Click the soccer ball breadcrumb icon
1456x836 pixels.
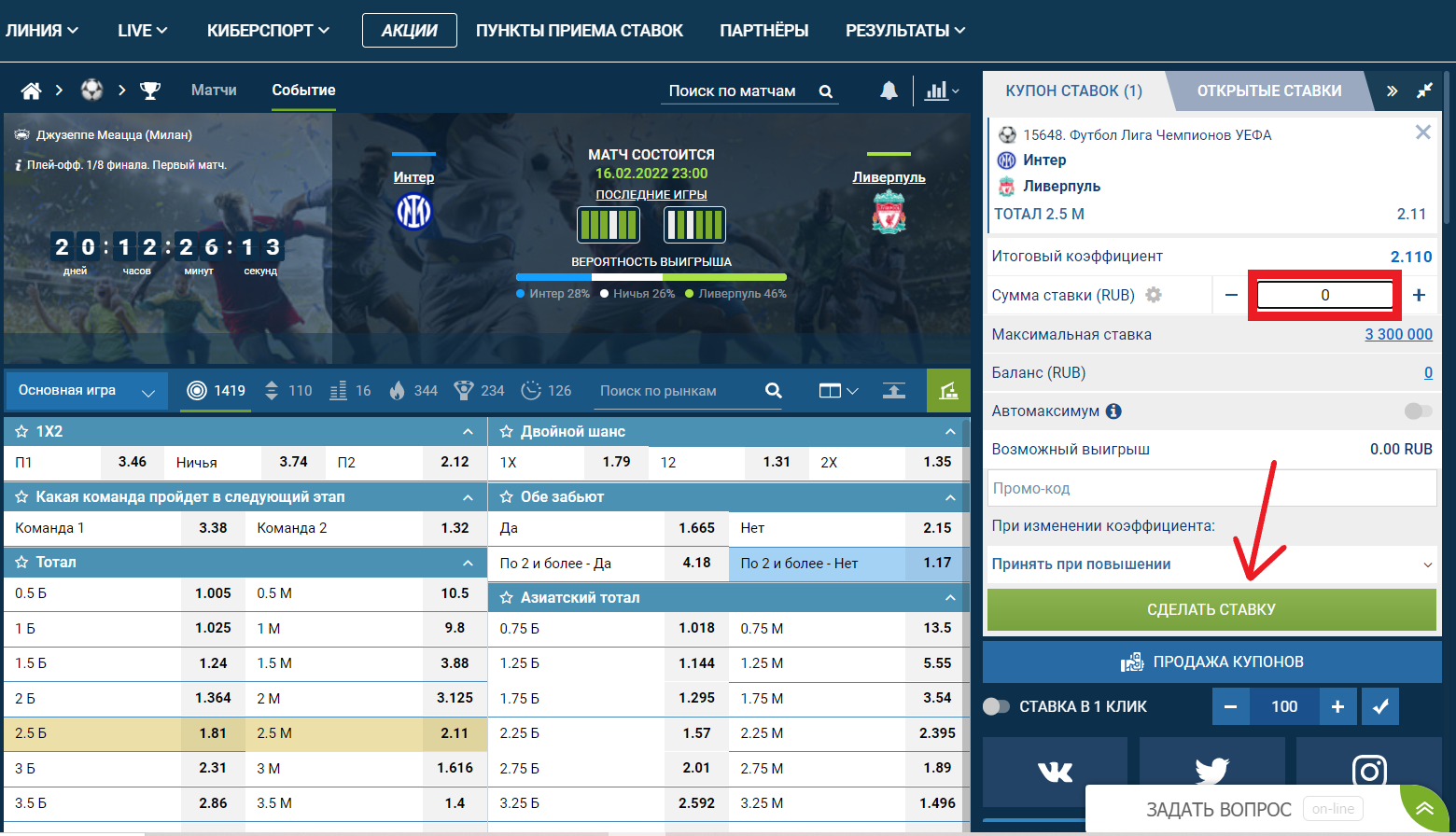point(91,90)
